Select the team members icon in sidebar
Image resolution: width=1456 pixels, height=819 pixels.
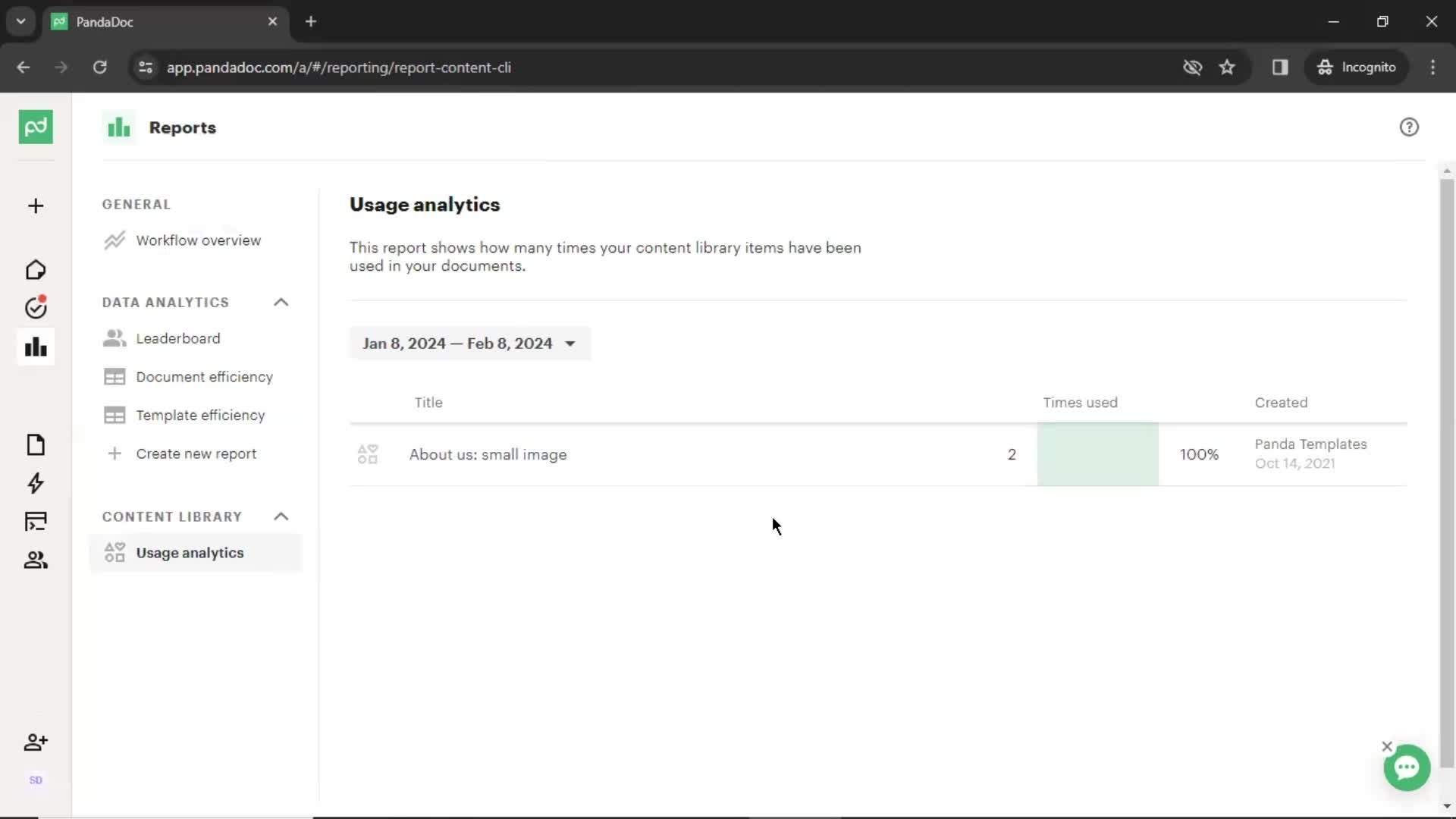click(x=35, y=560)
